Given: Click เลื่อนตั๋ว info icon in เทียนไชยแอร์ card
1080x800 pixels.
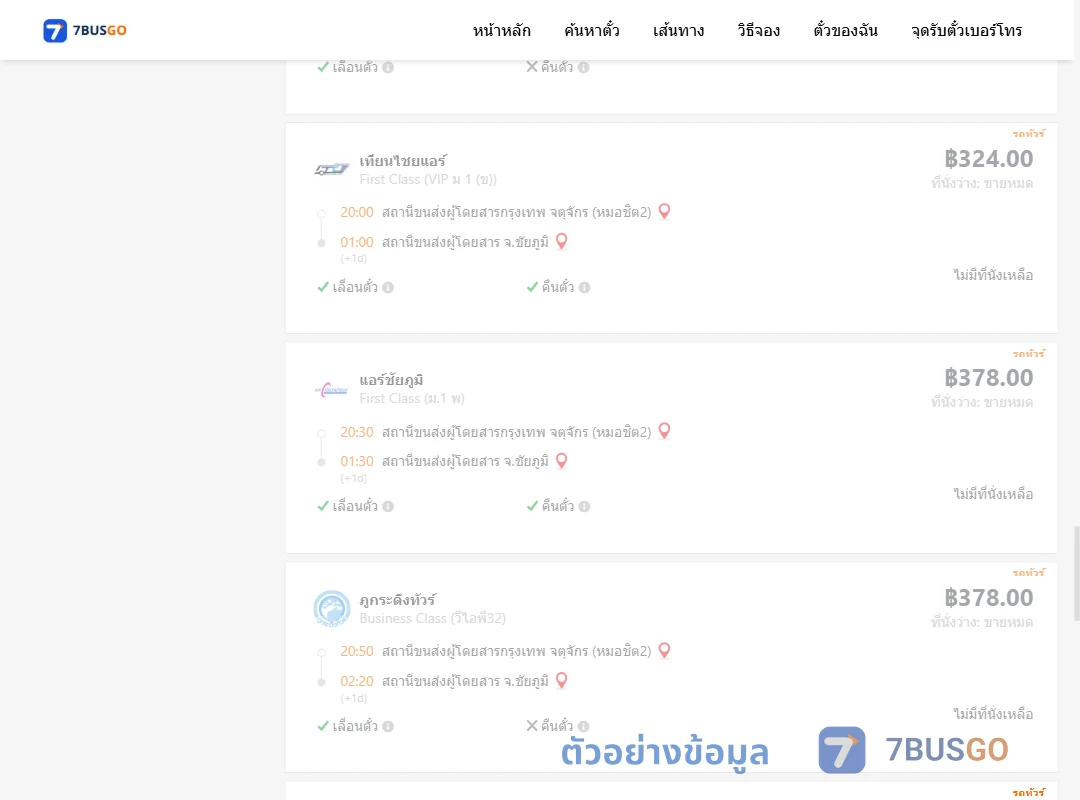Looking at the screenshot, I should click(388, 287).
